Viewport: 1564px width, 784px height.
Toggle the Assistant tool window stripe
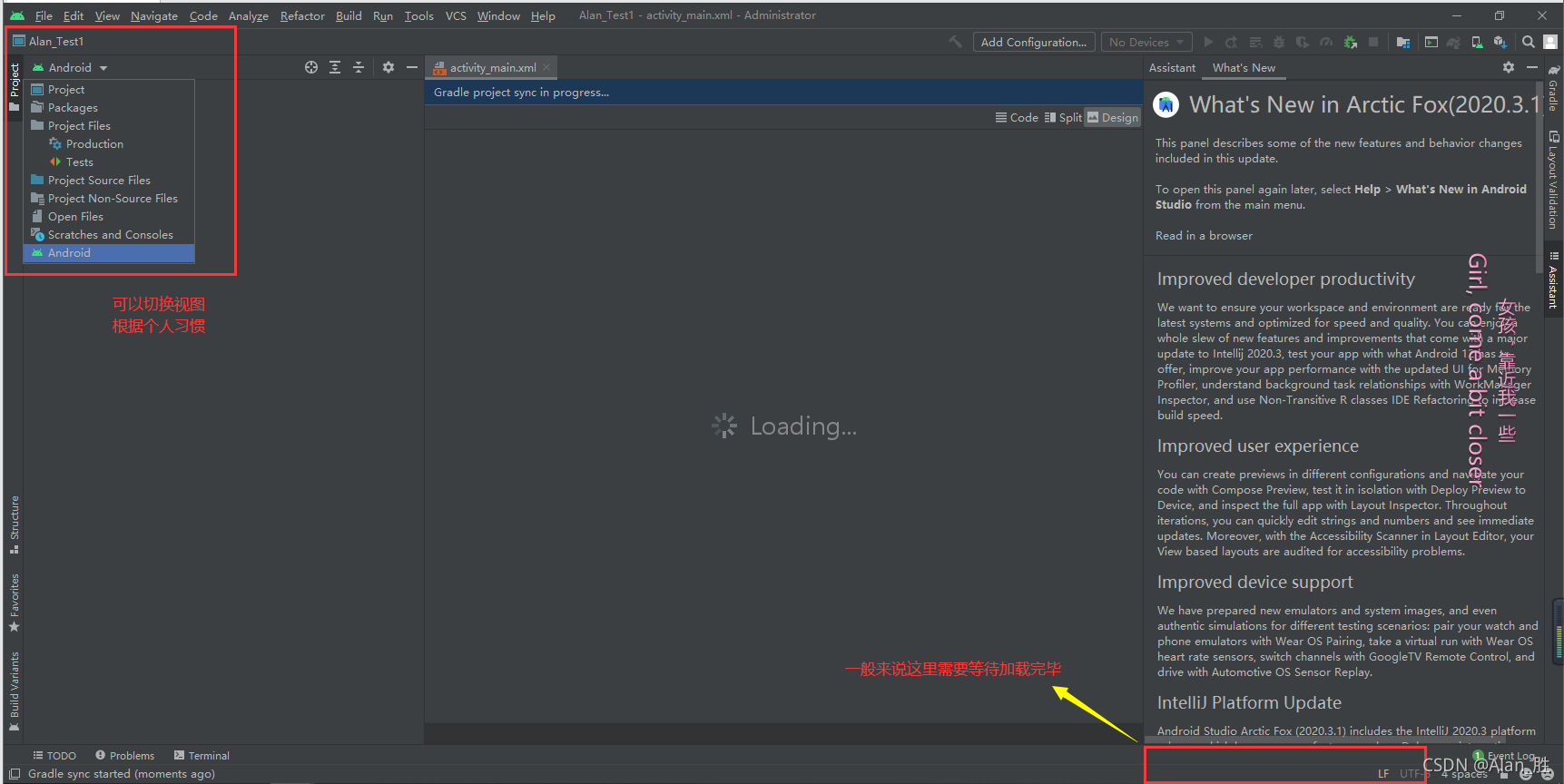(x=1553, y=280)
